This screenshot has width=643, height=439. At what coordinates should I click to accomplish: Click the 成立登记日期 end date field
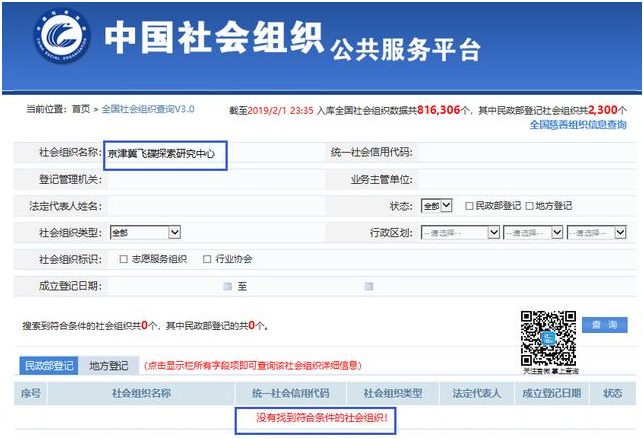pos(307,286)
